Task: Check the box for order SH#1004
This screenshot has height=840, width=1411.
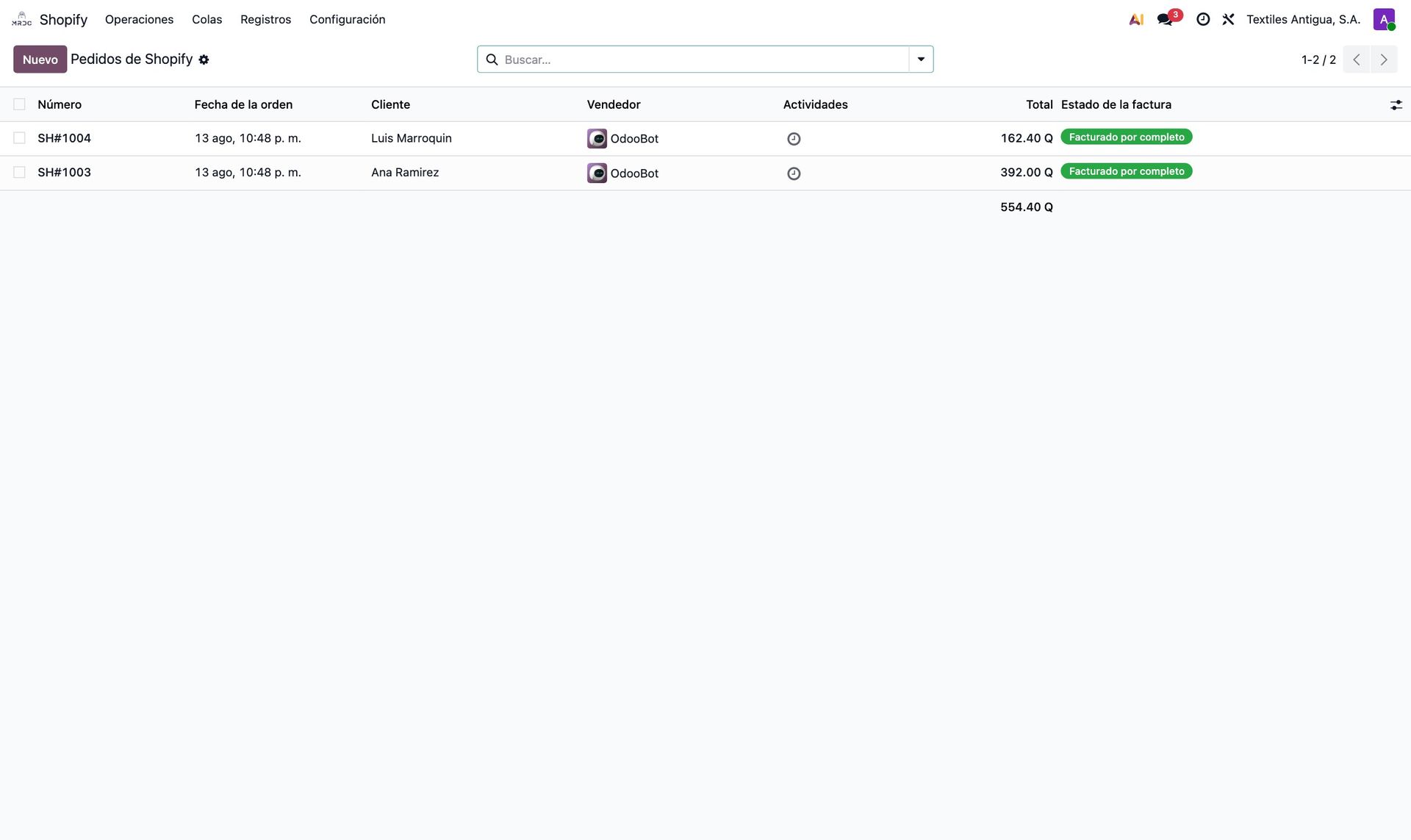Action: click(x=20, y=137)
